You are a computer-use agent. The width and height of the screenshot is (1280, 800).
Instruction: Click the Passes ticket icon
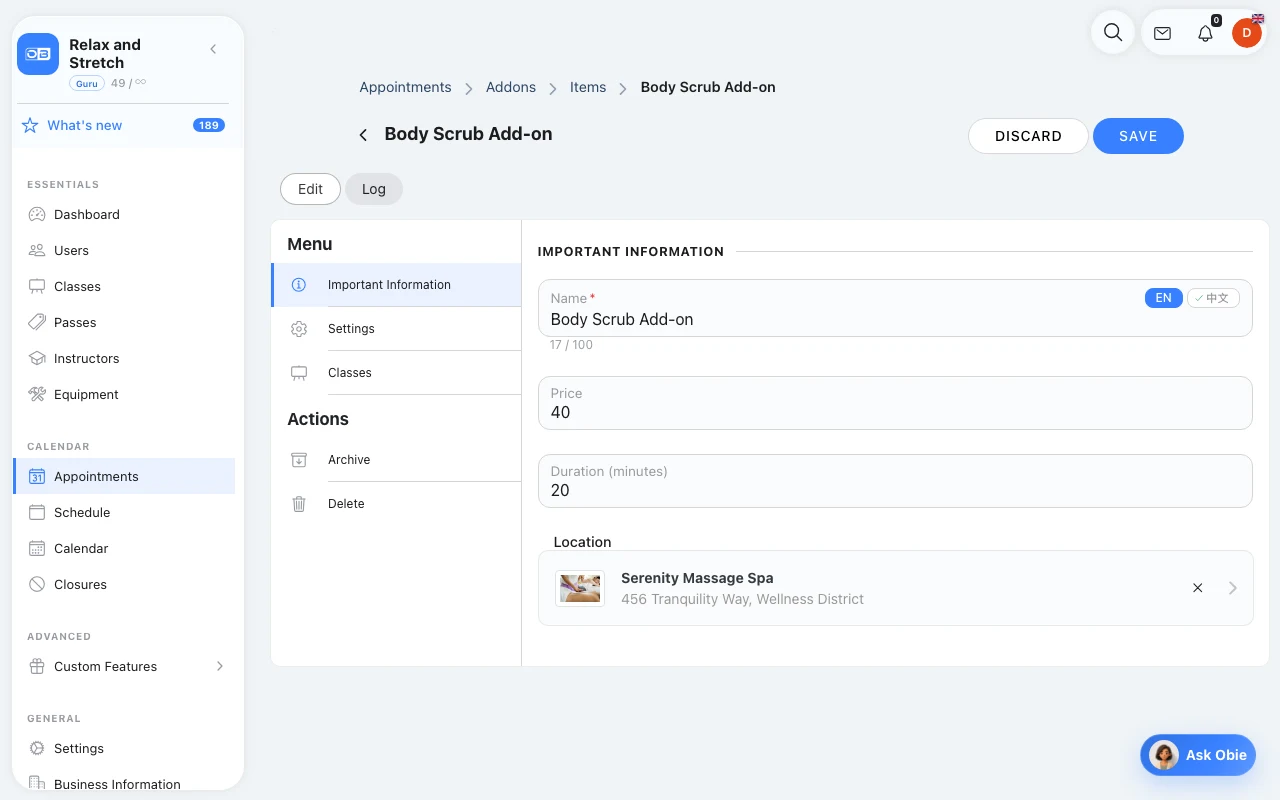coord(37,322)
